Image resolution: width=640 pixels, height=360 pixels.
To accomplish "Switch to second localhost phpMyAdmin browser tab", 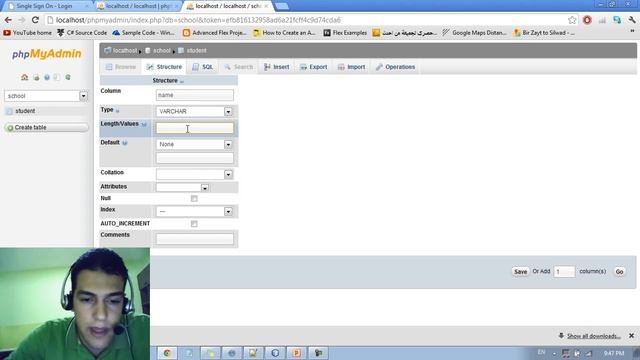I will [138, 6].
